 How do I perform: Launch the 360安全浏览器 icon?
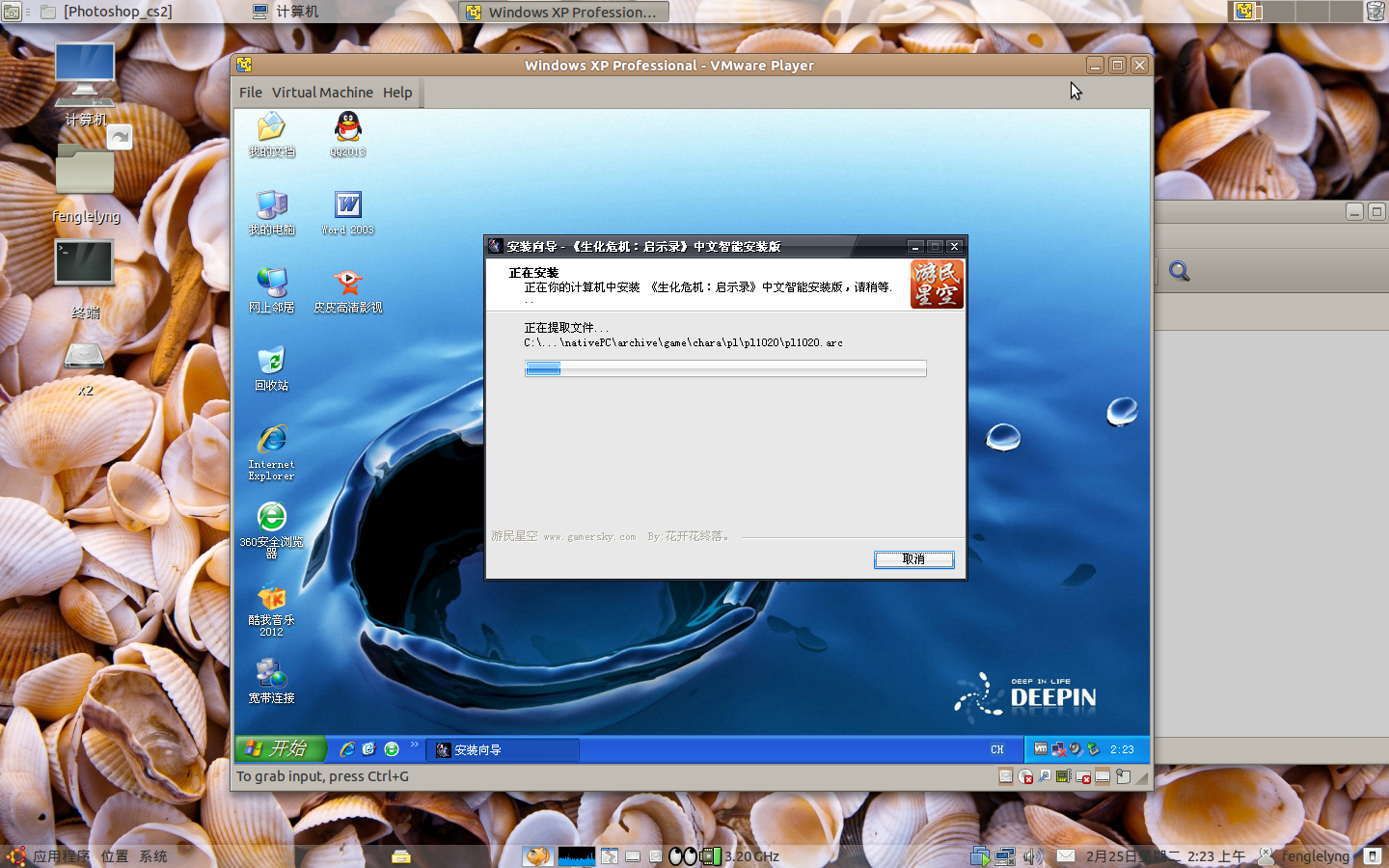click(x=272, y=530)
